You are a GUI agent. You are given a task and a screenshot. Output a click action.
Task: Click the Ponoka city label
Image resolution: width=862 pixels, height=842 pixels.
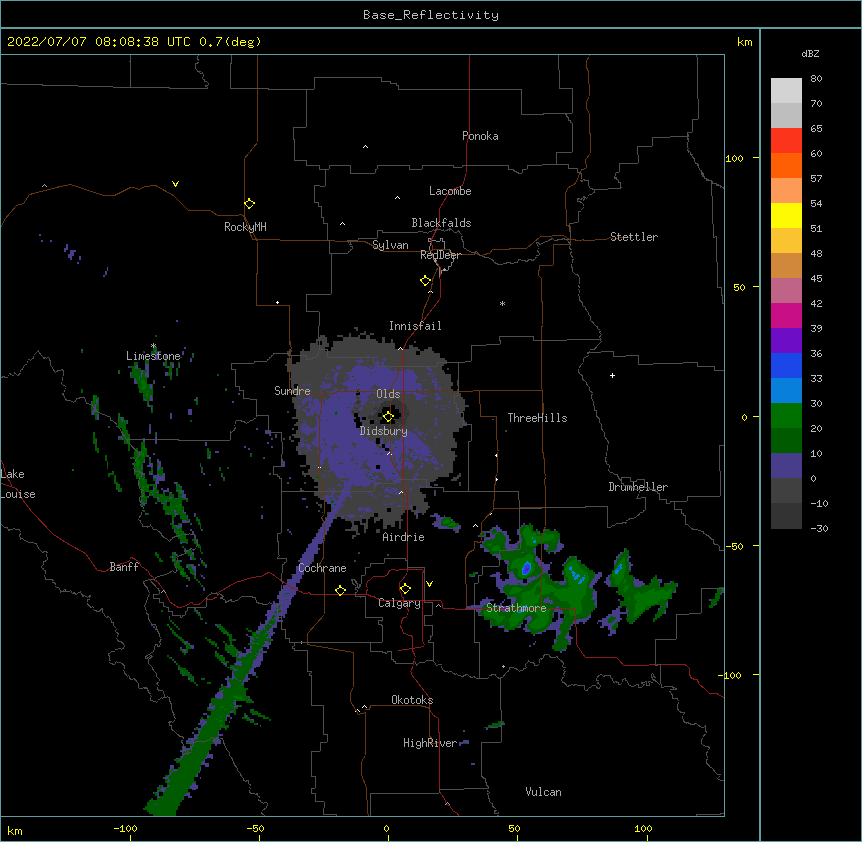[480, 136]
